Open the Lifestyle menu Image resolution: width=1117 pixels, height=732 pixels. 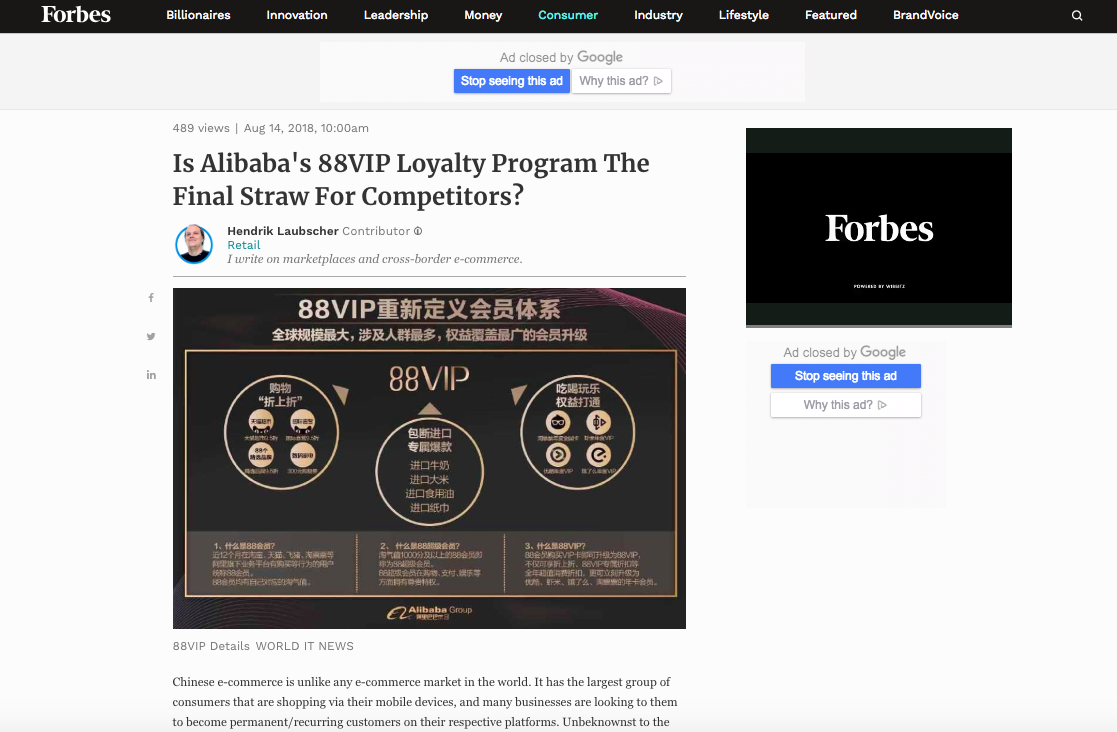pyautogui.click(x=744, y=15)
